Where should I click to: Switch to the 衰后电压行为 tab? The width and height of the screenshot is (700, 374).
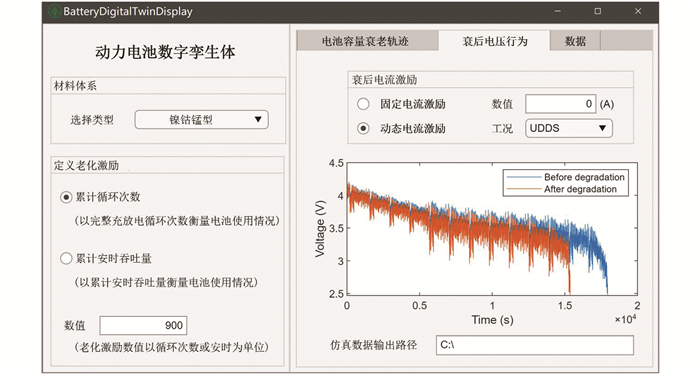coord(494,41)
